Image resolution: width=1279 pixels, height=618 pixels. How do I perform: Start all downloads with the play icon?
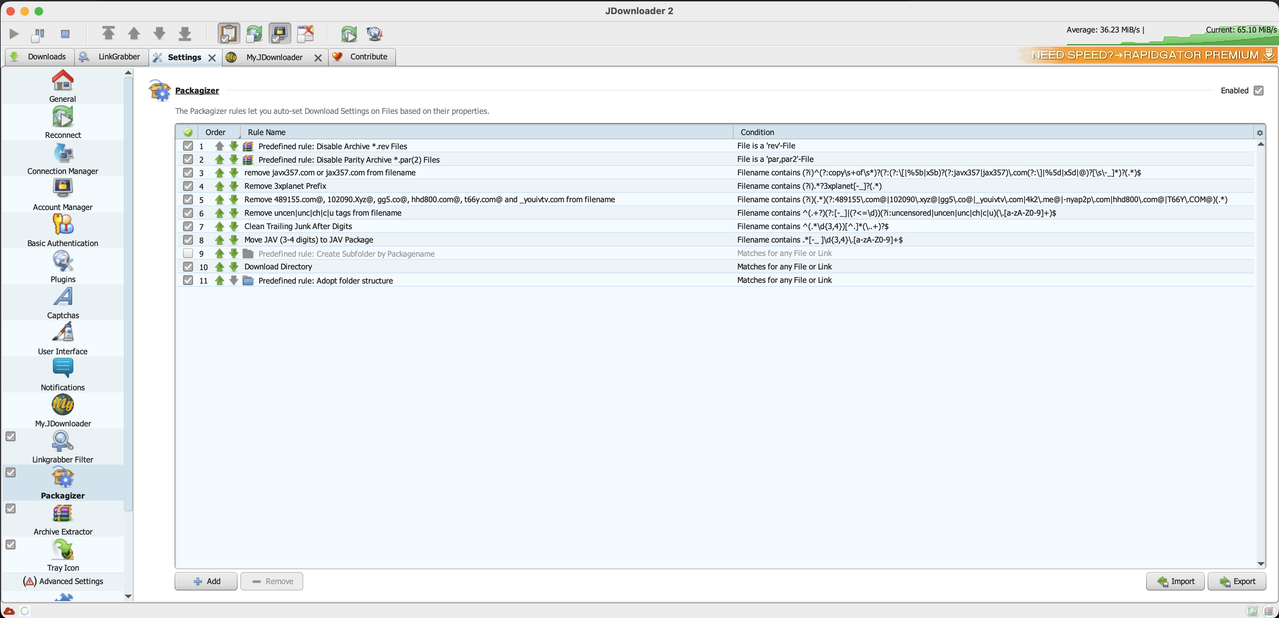coord(14,34)
